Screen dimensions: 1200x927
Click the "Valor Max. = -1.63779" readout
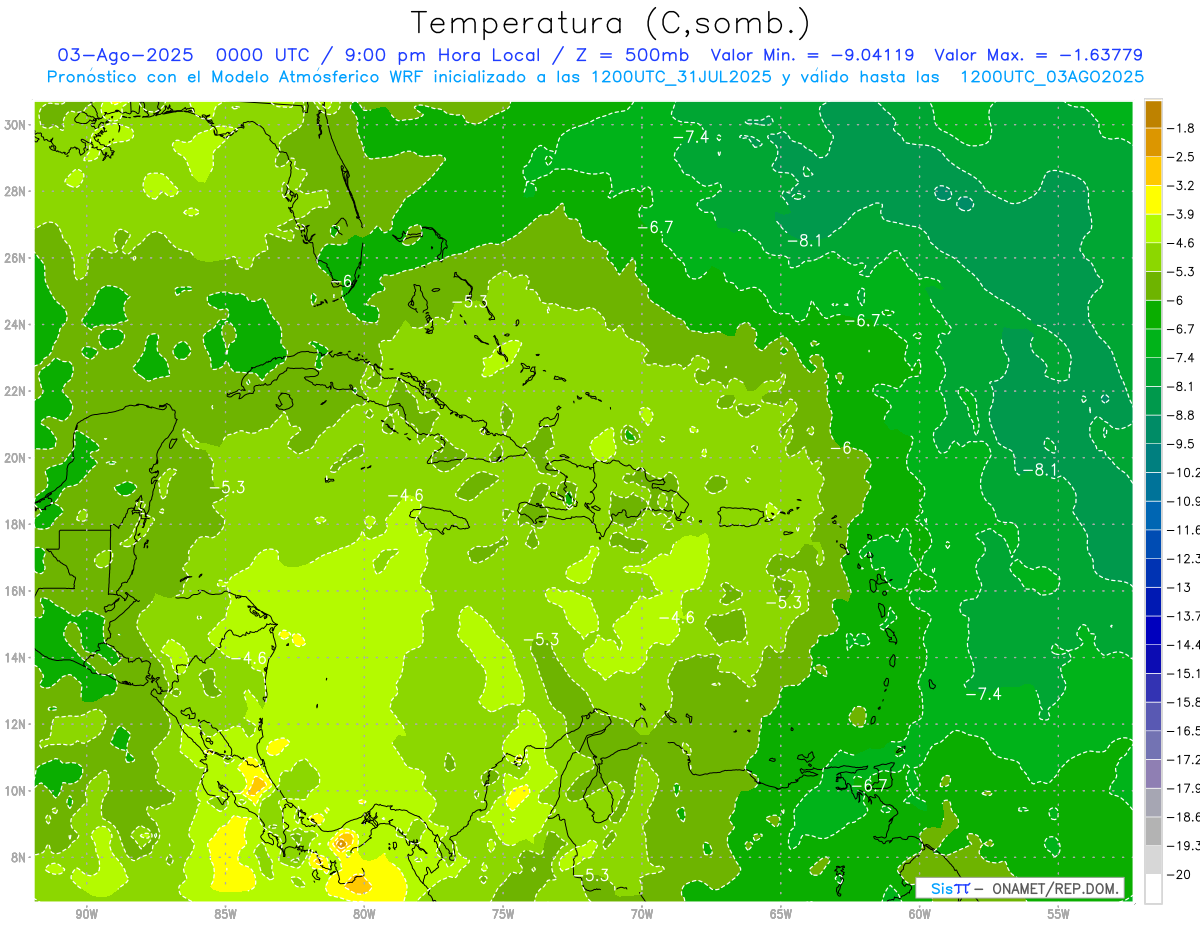tap(1038, 55)
